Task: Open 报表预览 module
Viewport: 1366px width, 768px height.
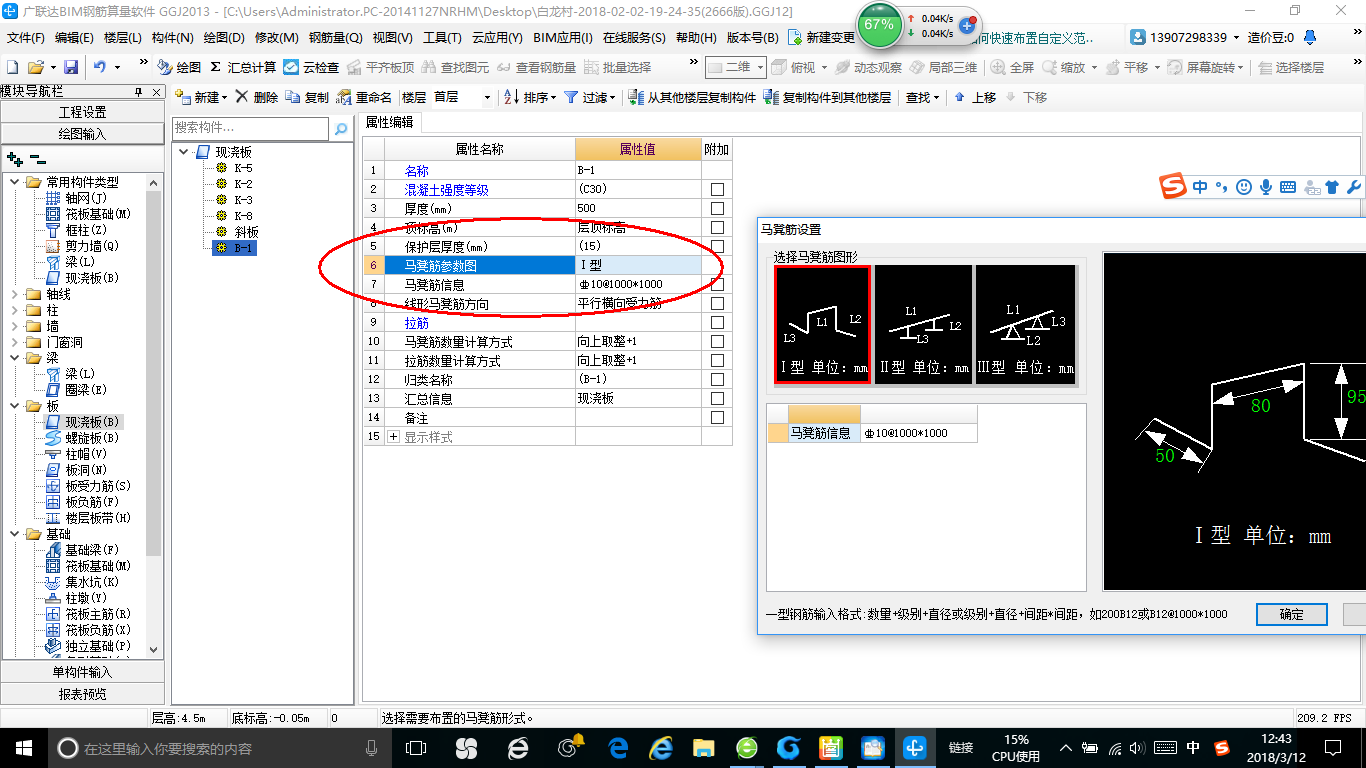Action: 82,693
